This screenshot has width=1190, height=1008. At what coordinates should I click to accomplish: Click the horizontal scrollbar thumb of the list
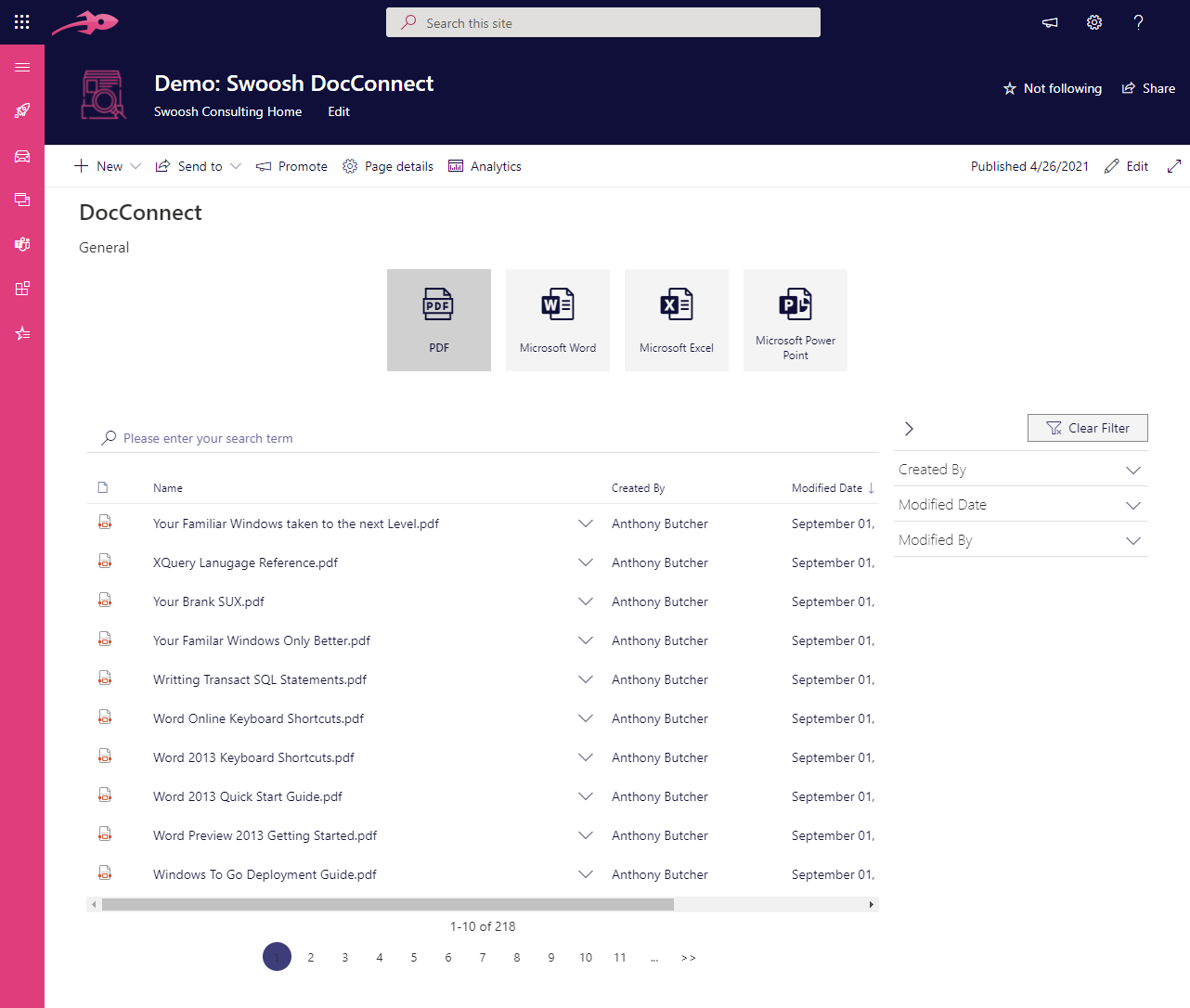(388, 904)
